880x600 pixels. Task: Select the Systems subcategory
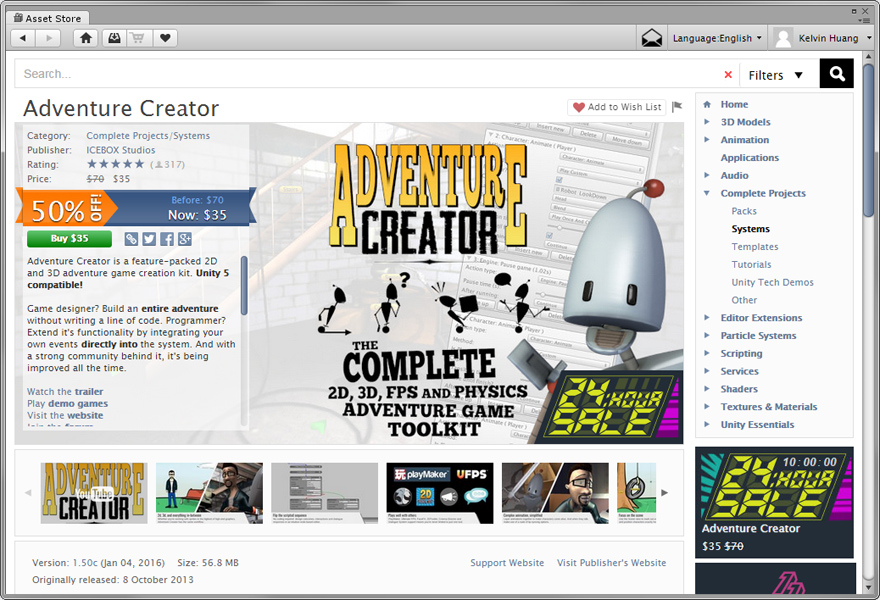750,229
